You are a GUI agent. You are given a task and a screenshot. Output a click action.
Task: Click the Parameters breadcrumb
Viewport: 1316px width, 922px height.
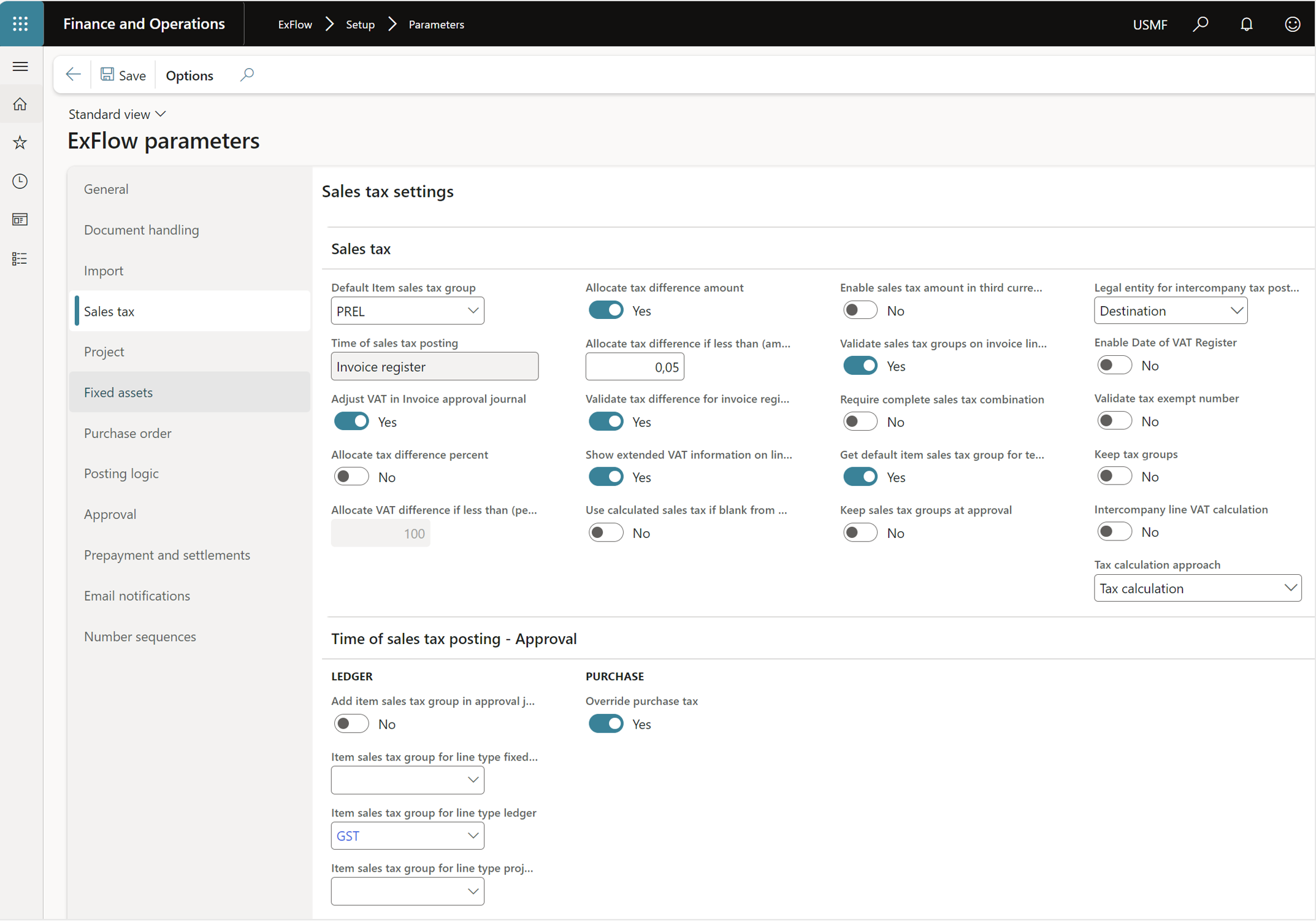click(x=436, y=25)
